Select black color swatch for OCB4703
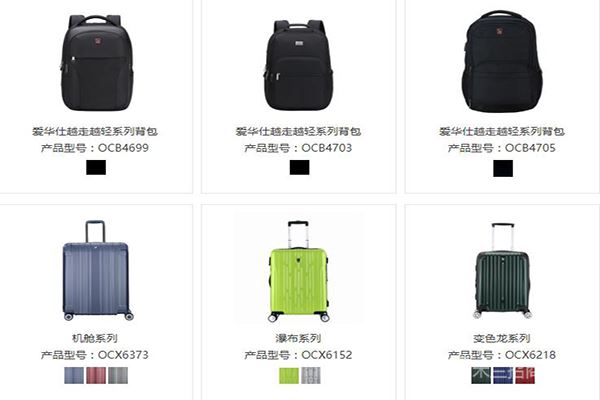 pos(299,167)
